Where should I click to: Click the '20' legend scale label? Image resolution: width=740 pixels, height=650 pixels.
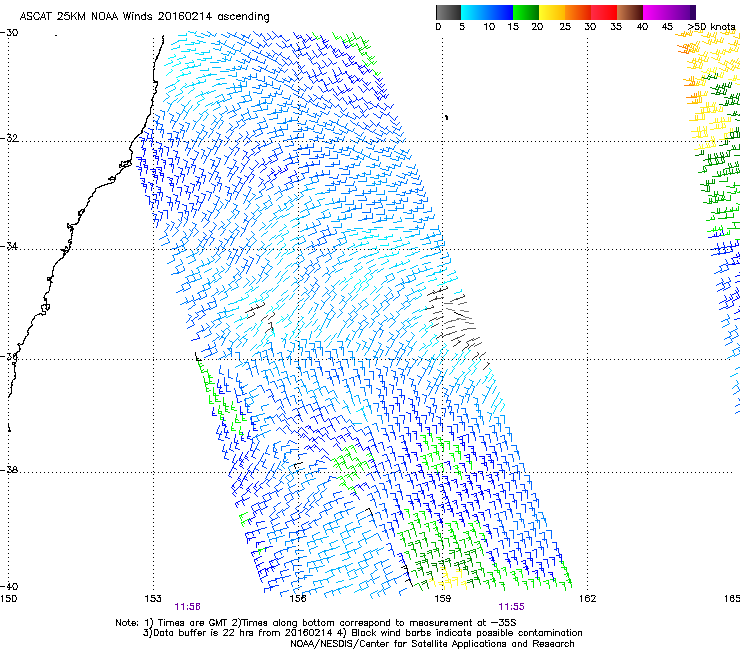(x=537, y=27)
